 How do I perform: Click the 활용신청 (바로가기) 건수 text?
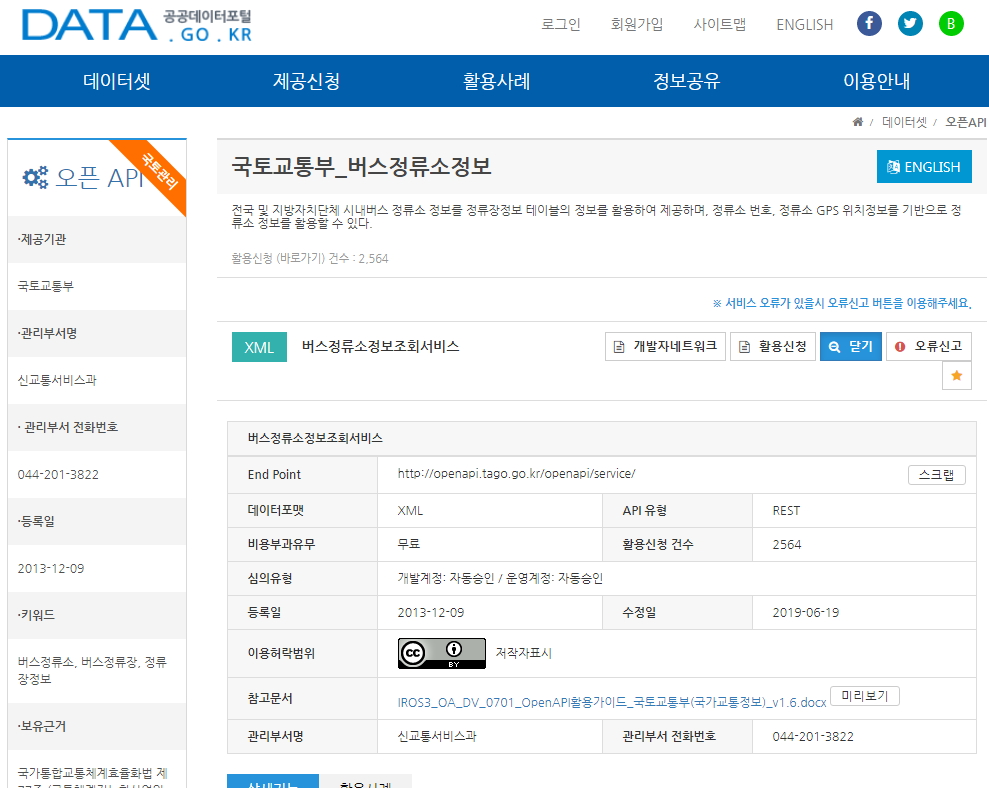[310, 258]
